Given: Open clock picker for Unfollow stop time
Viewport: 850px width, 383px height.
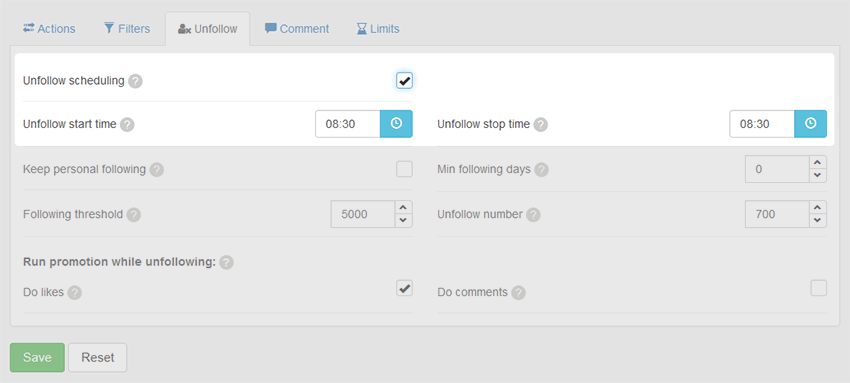Looking at the screenshot, I should click(810, 124).
